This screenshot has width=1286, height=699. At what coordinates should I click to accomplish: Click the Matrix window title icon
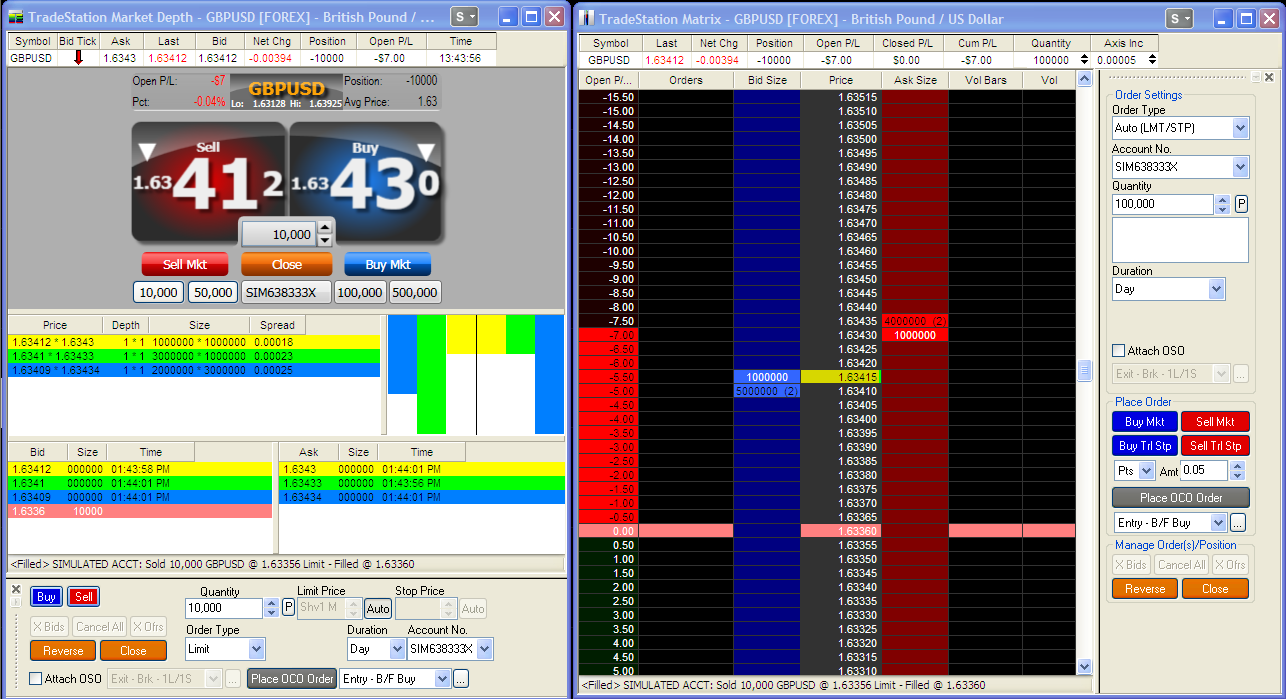(588, 17)
